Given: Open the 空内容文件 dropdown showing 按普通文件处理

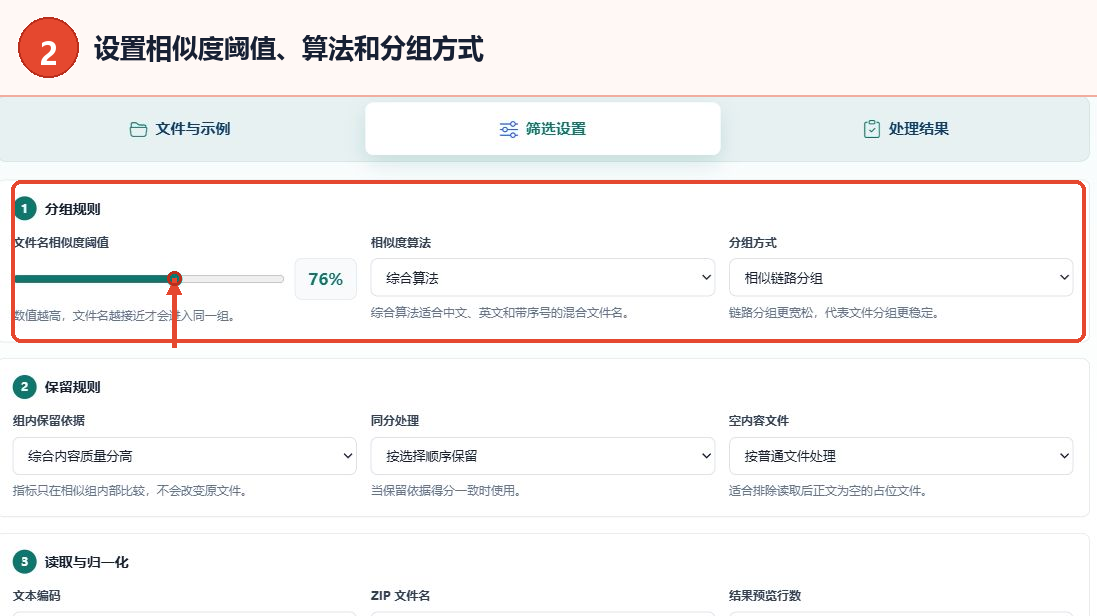Looking at the screenshot, I should (900, 456).
